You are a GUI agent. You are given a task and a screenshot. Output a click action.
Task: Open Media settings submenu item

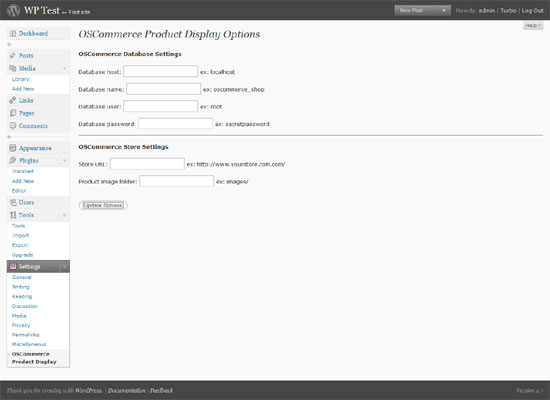click(x=19, y=316)
